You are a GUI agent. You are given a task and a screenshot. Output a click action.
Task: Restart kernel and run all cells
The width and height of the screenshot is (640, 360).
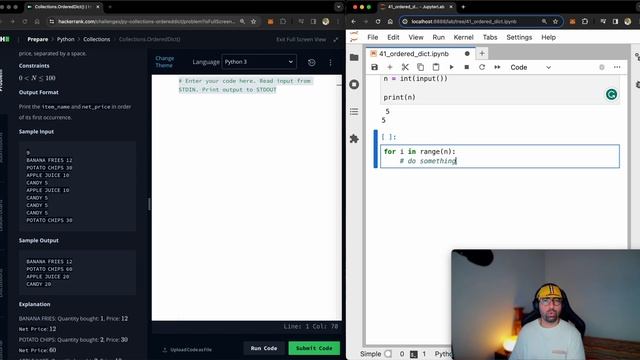click(x=497, y=67)
